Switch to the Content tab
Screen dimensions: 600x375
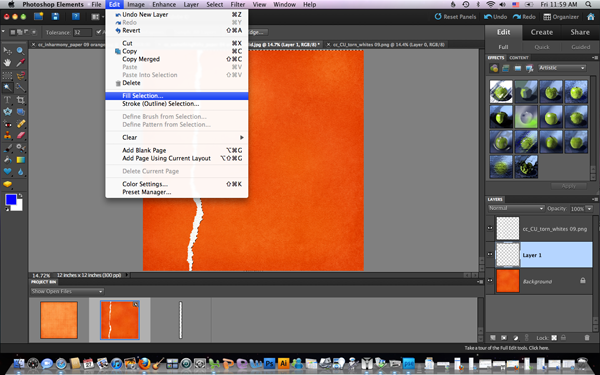519,58
